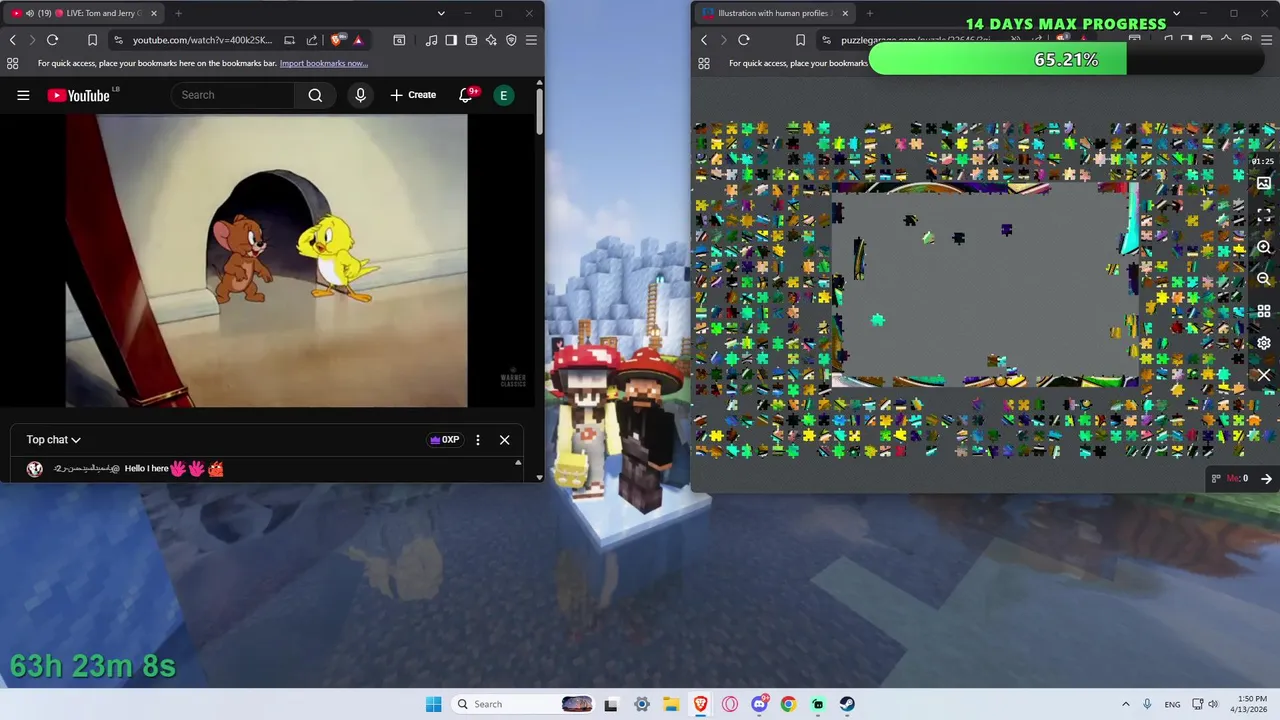Click the YouTube page vertical scrollbar
Screen dimensions: 1280x720
coord(539,112)
